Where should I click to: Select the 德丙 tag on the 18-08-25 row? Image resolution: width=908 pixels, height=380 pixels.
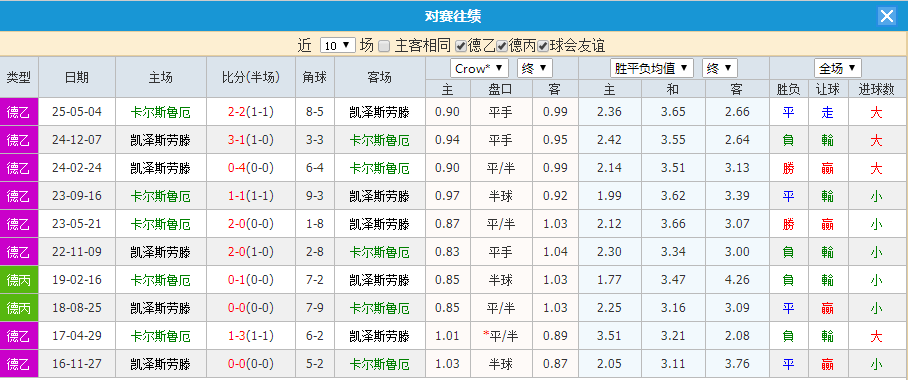click(19, 308)
